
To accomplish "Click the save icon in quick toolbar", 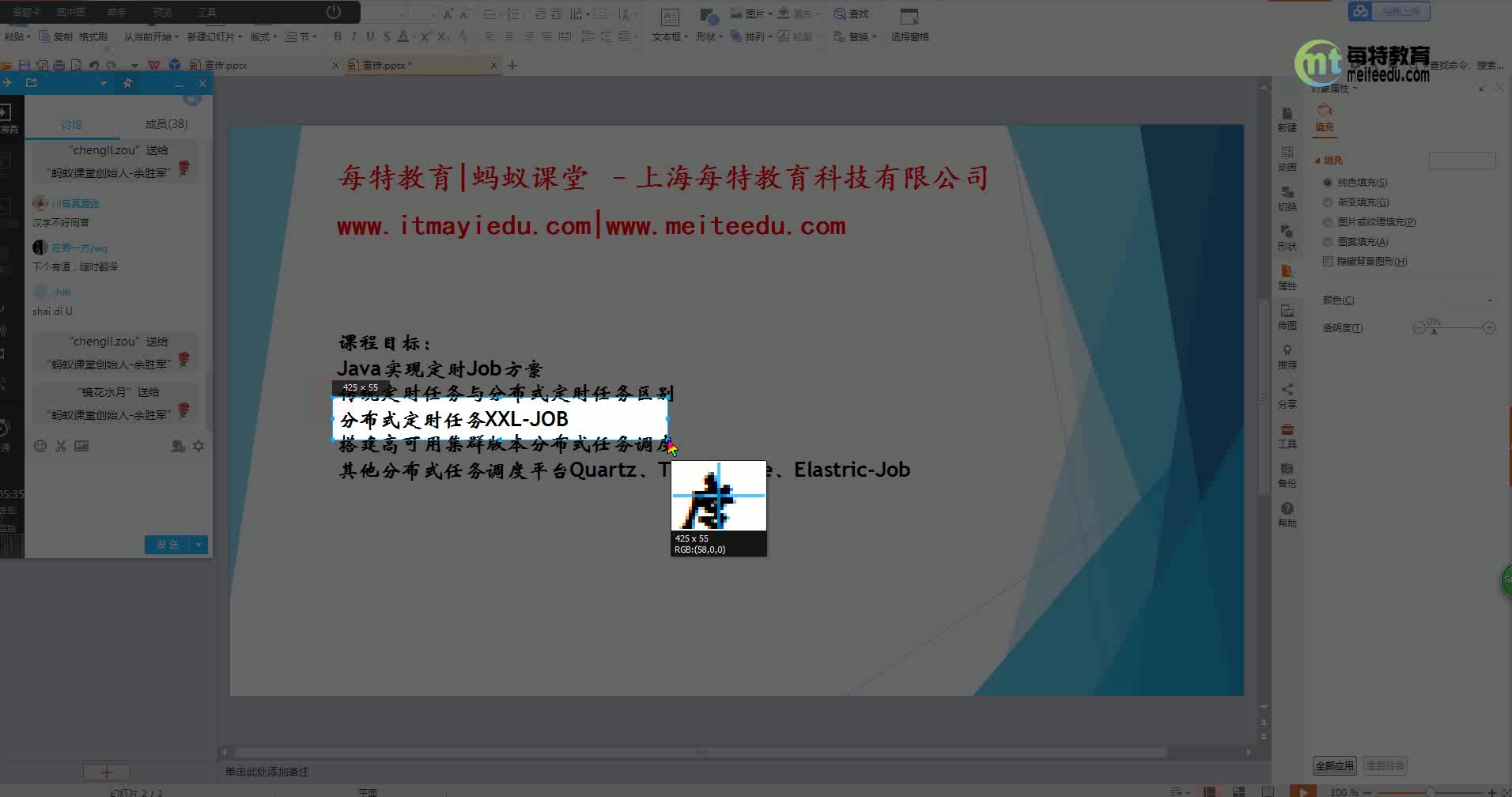I will [x=25, y=65].
